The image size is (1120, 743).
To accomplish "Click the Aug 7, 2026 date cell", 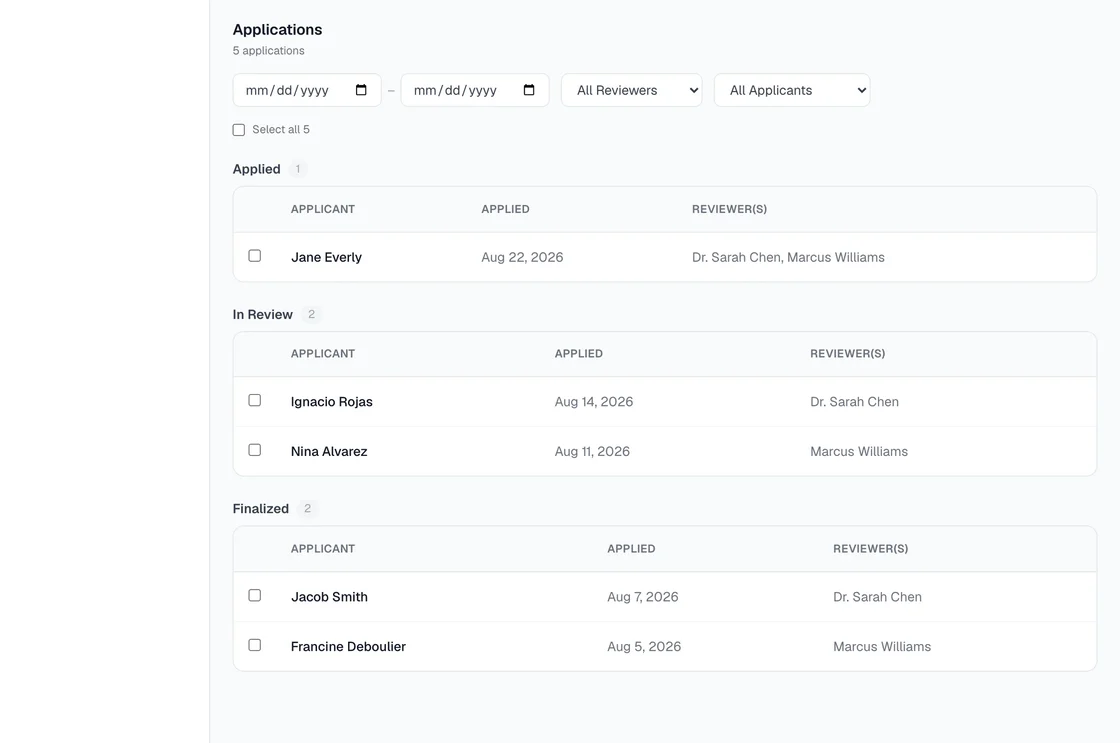I will coord(643,597).
